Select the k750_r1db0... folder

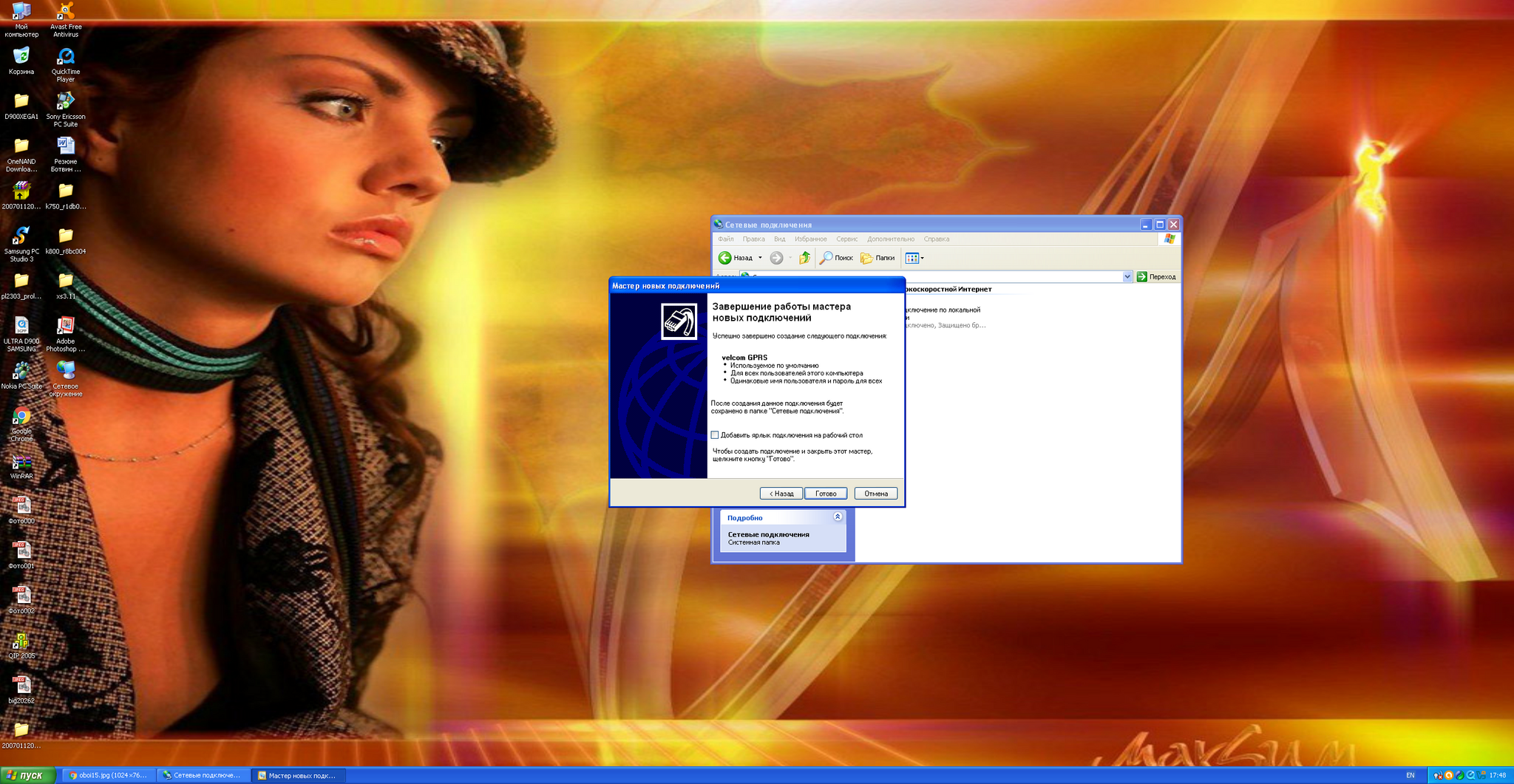(66, 196)
